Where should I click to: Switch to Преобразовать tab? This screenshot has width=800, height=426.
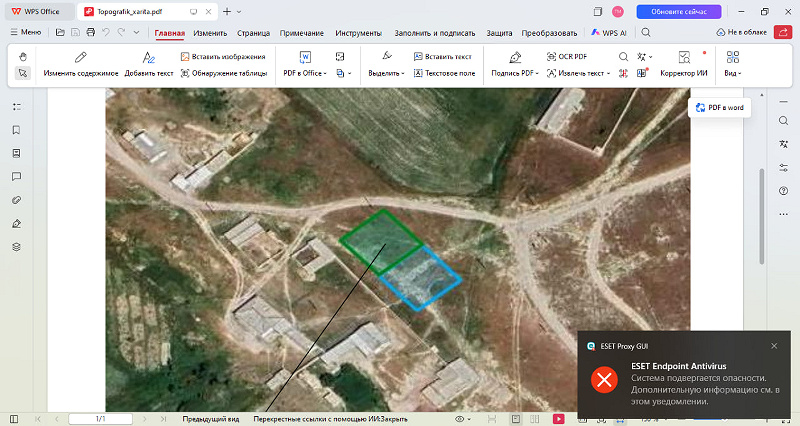point(549,33)
